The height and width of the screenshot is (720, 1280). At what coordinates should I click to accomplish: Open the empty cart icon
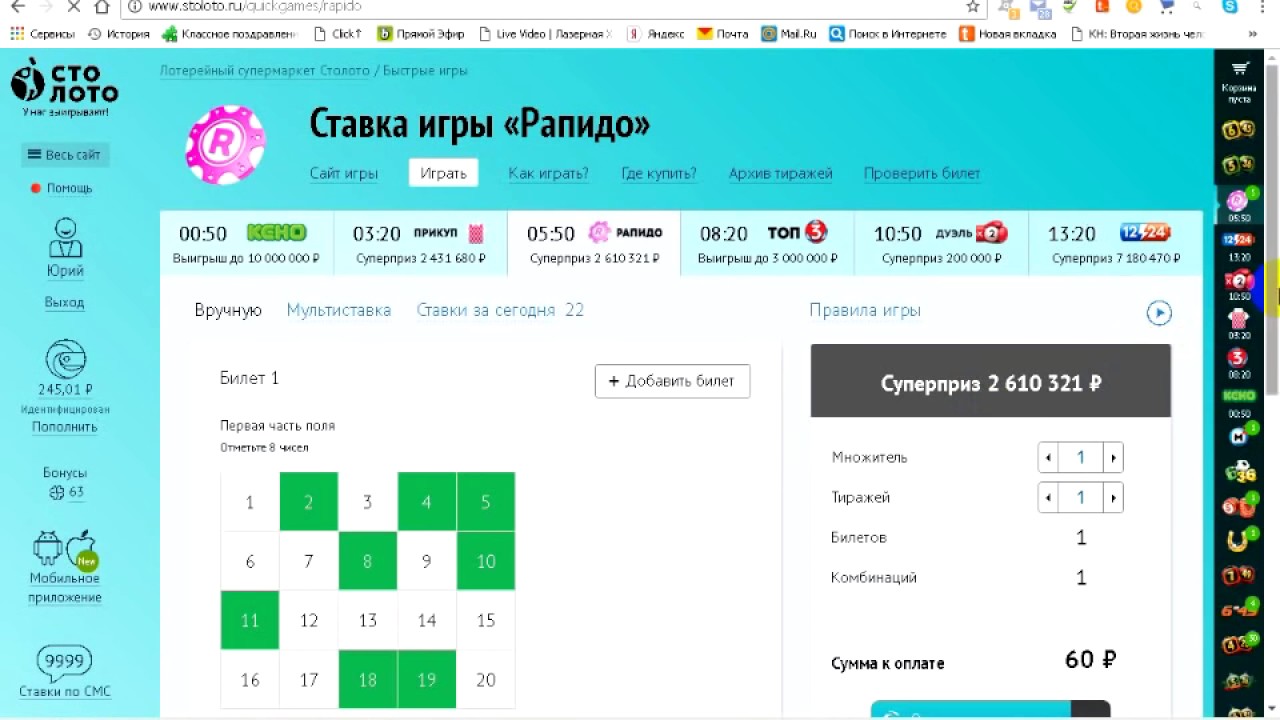(x=1240, y=69)
